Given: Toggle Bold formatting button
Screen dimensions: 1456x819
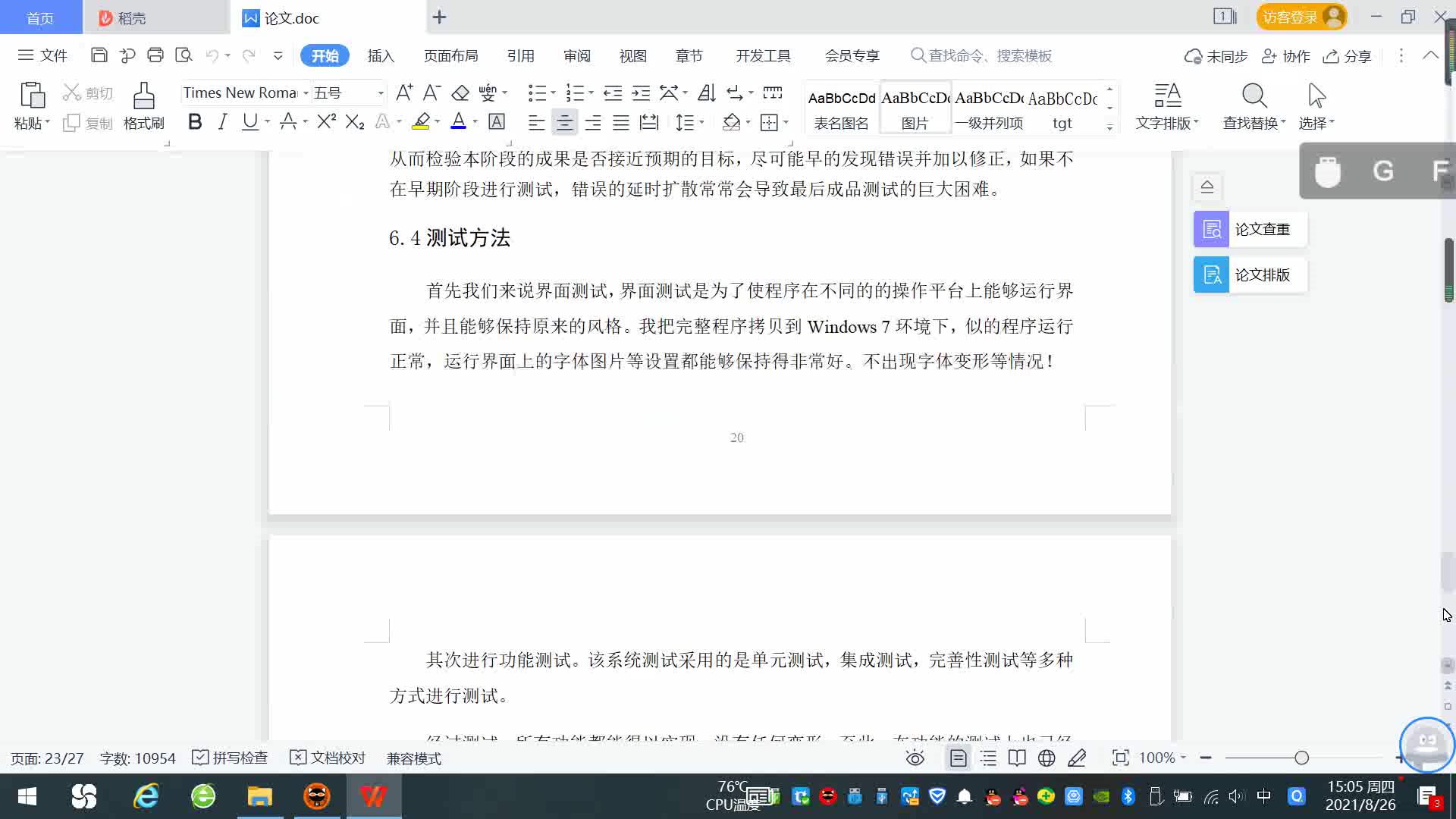Looking at the screenshot, I should coord(195,122).
